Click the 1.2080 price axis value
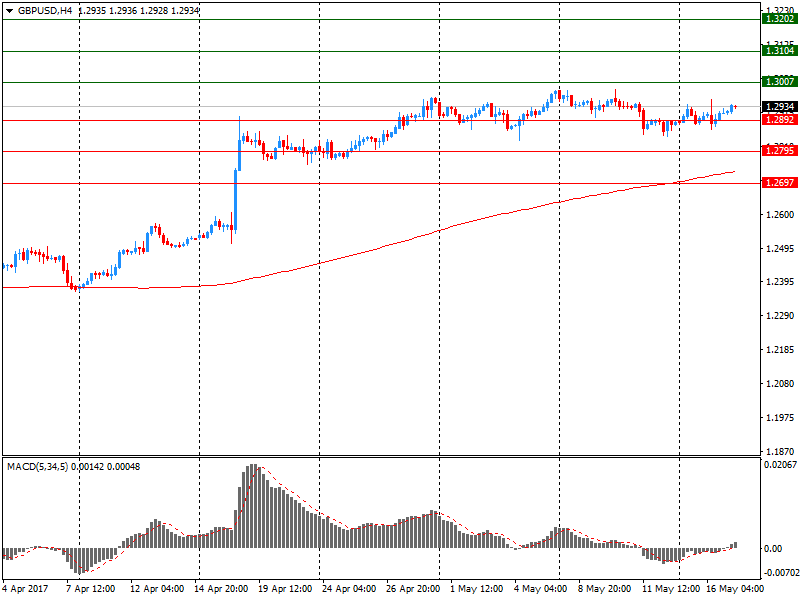The width and height of the screenshot is (800, 600). (x=780, y=384)
